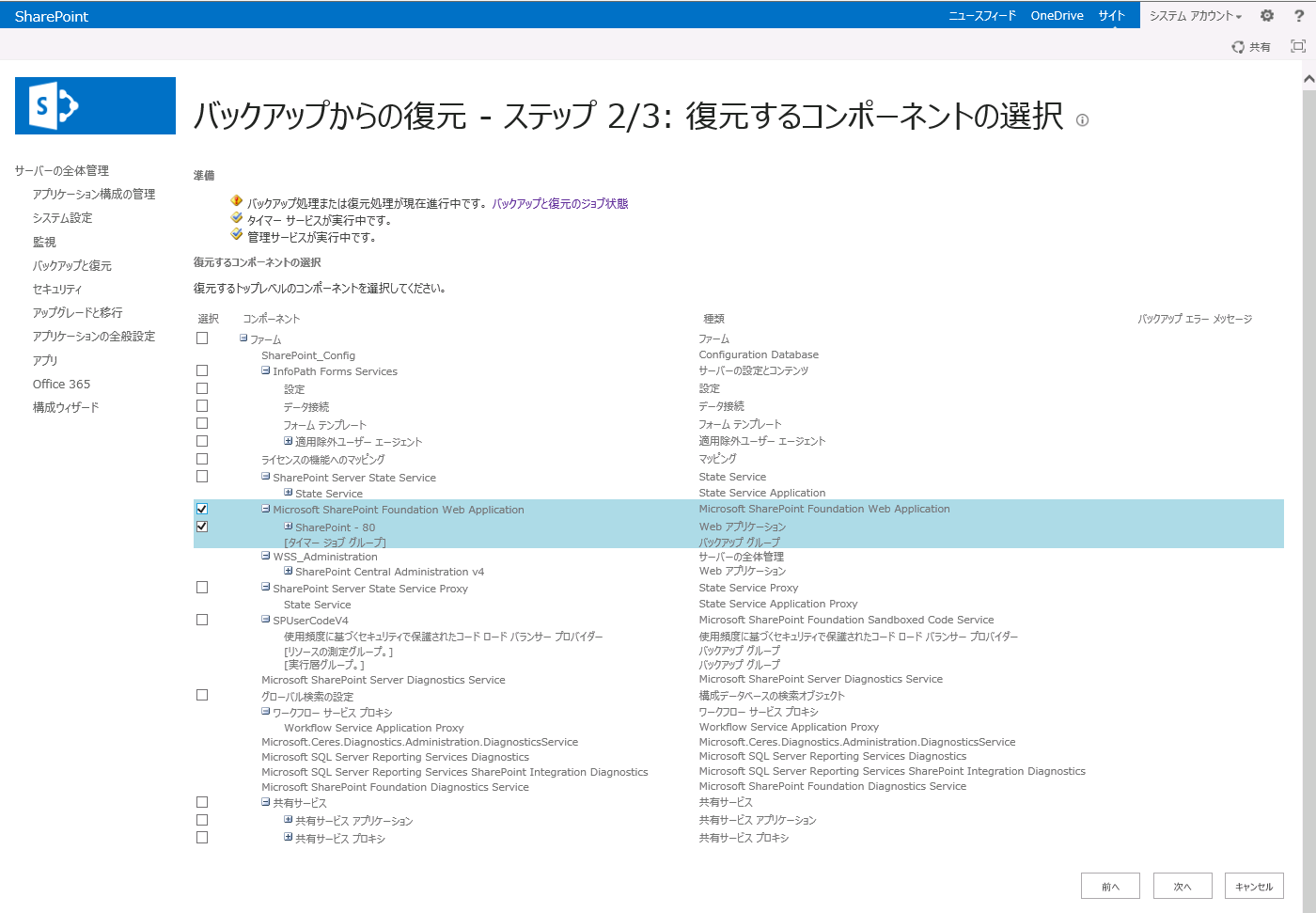Screen dimensions: 1316x913
Task: Collapse the SPUserCodeV4 node
Action: click(x=266, y=620)
